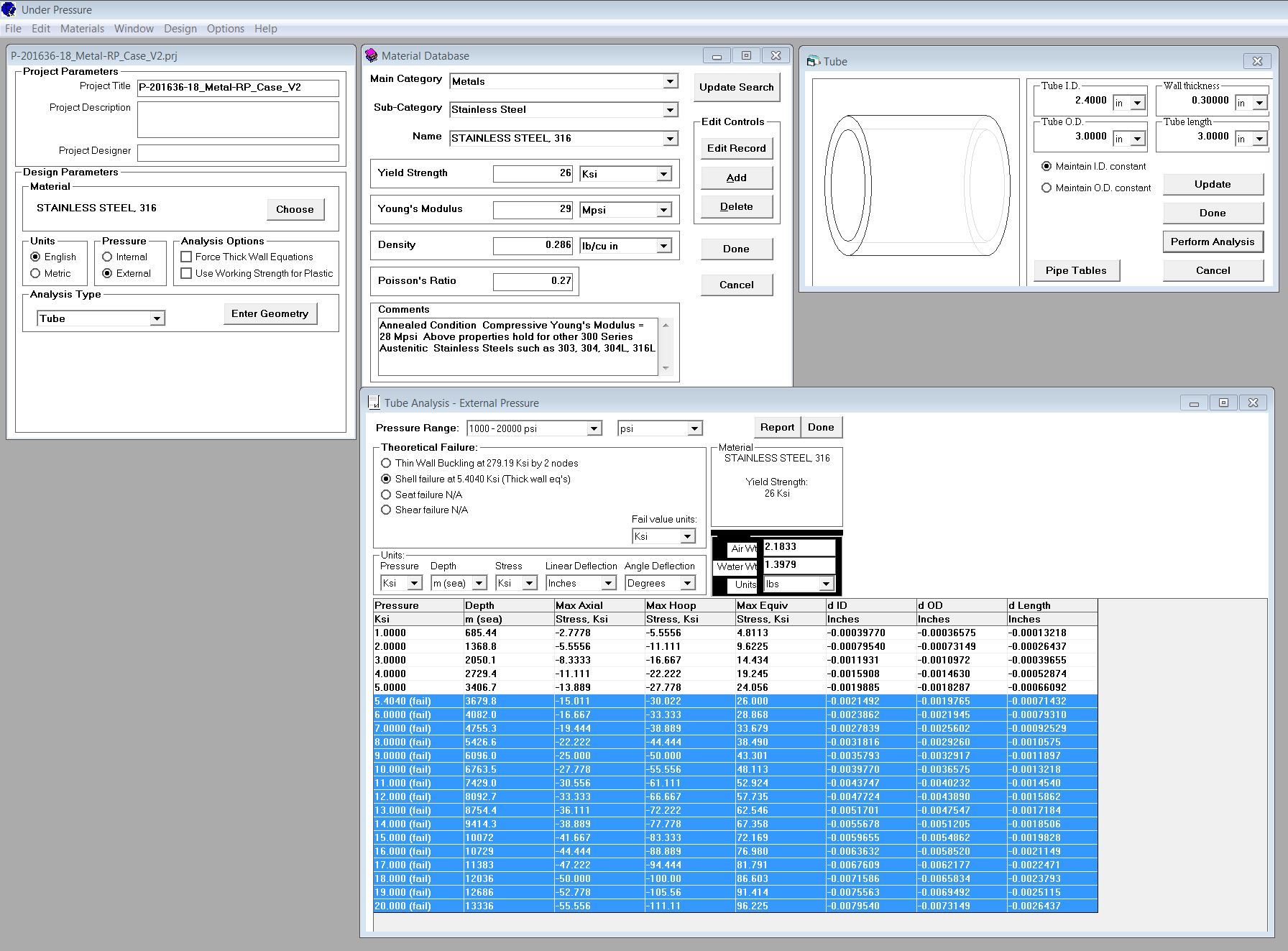Screen dimensions: 1288x951
Task: Select Maintain I.D. constant option
Action: [x=1046, y=166]
